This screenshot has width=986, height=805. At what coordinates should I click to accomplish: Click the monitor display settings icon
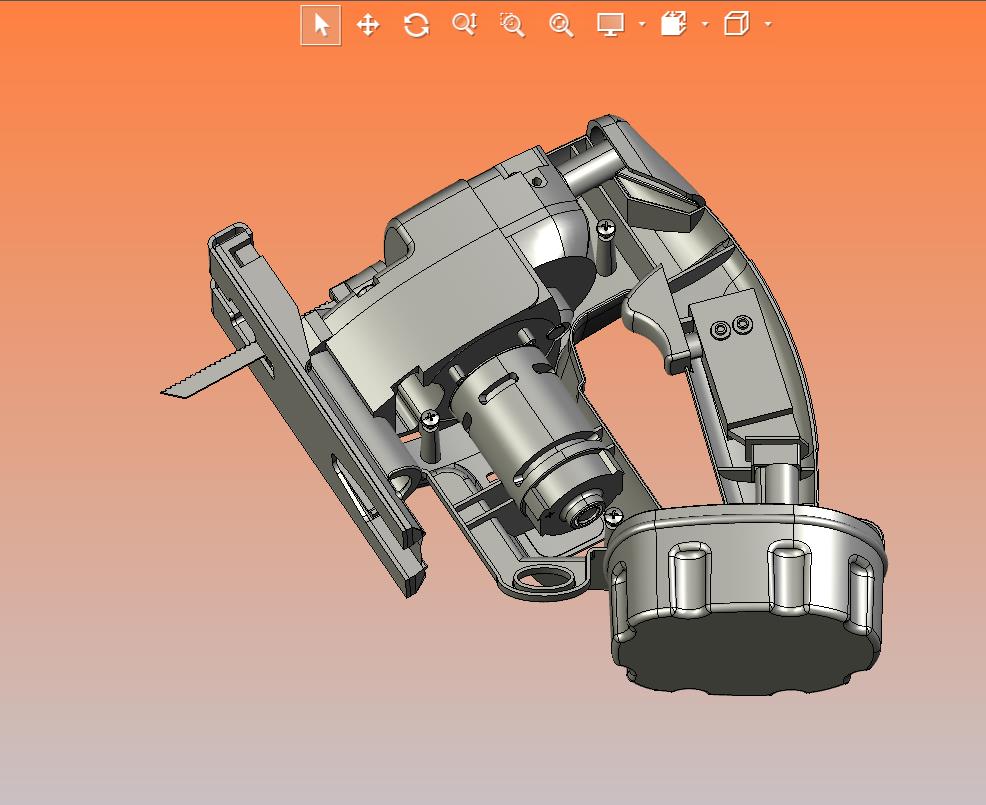(x=610, y=25)
